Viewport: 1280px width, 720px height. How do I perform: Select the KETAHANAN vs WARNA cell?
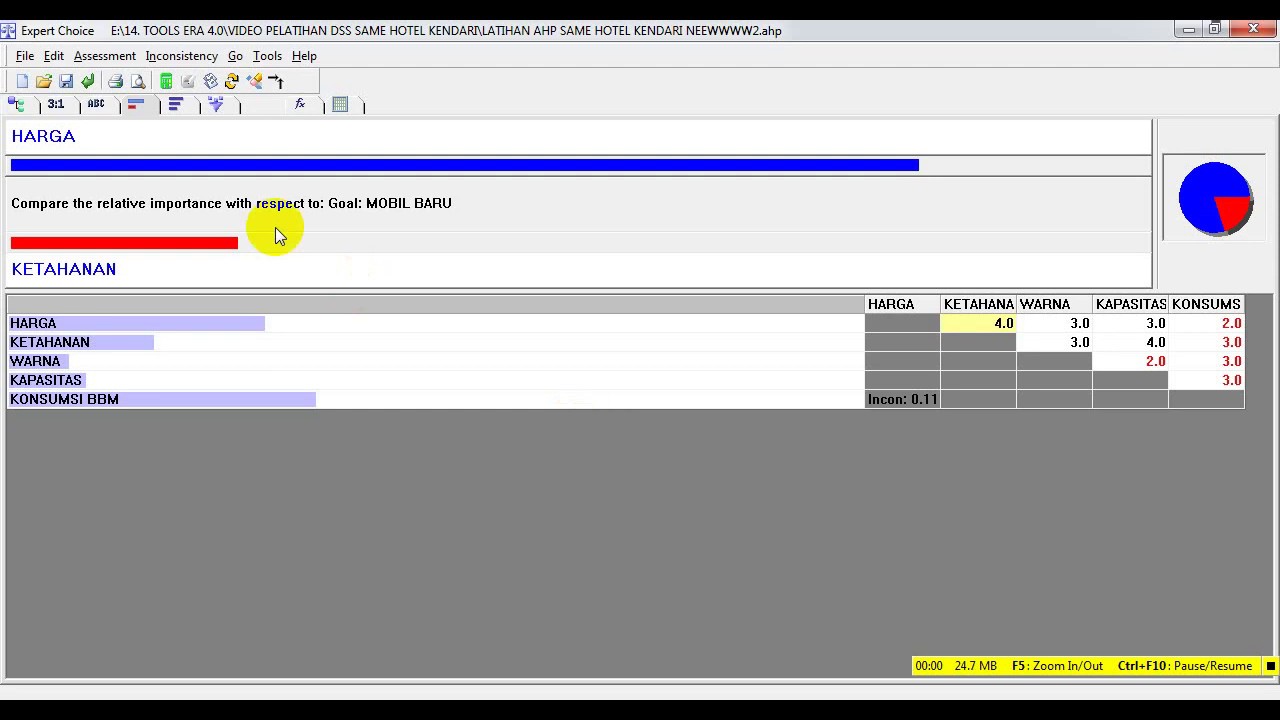[1054, 342]
